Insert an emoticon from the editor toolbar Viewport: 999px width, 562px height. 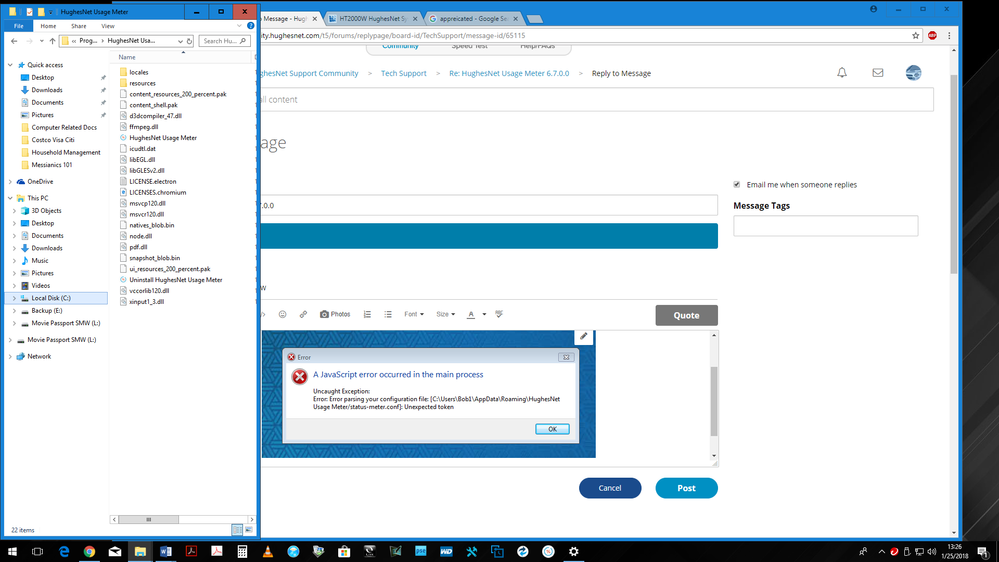click(283, 314)
